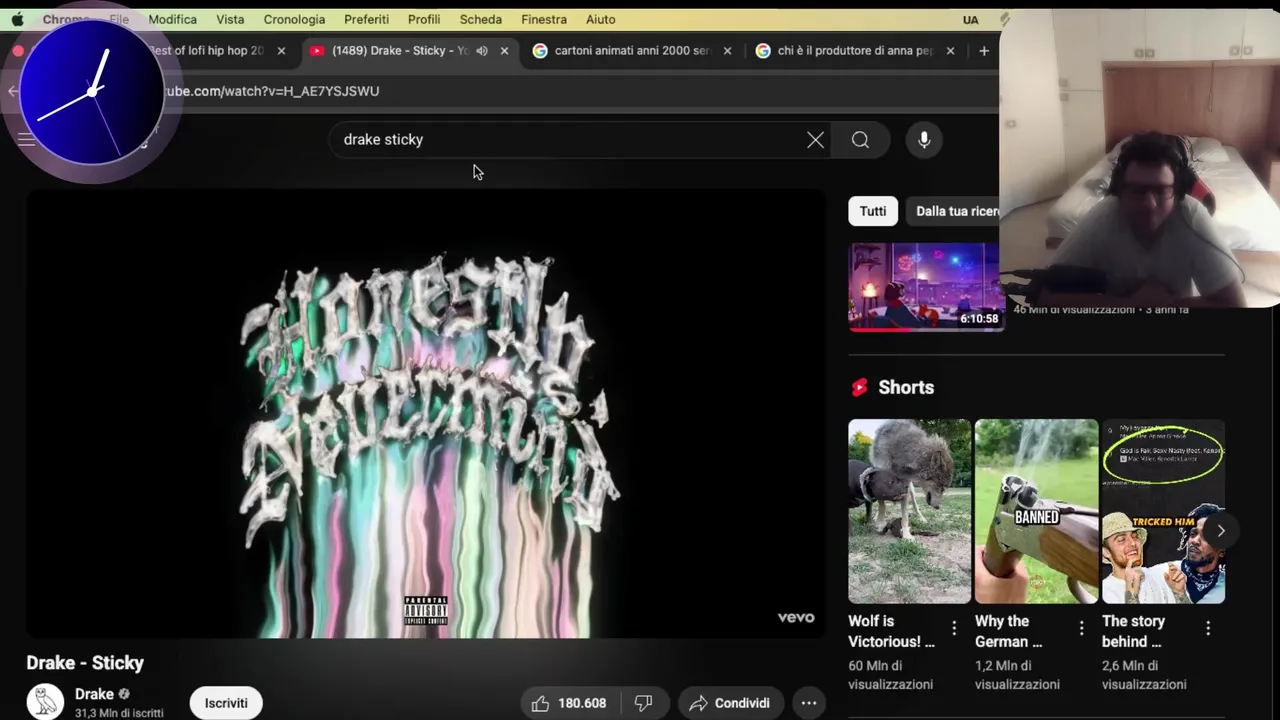Open the Drake channel name link
Viewport: 1280px width, 720px height.
click(x=94, y=694)
